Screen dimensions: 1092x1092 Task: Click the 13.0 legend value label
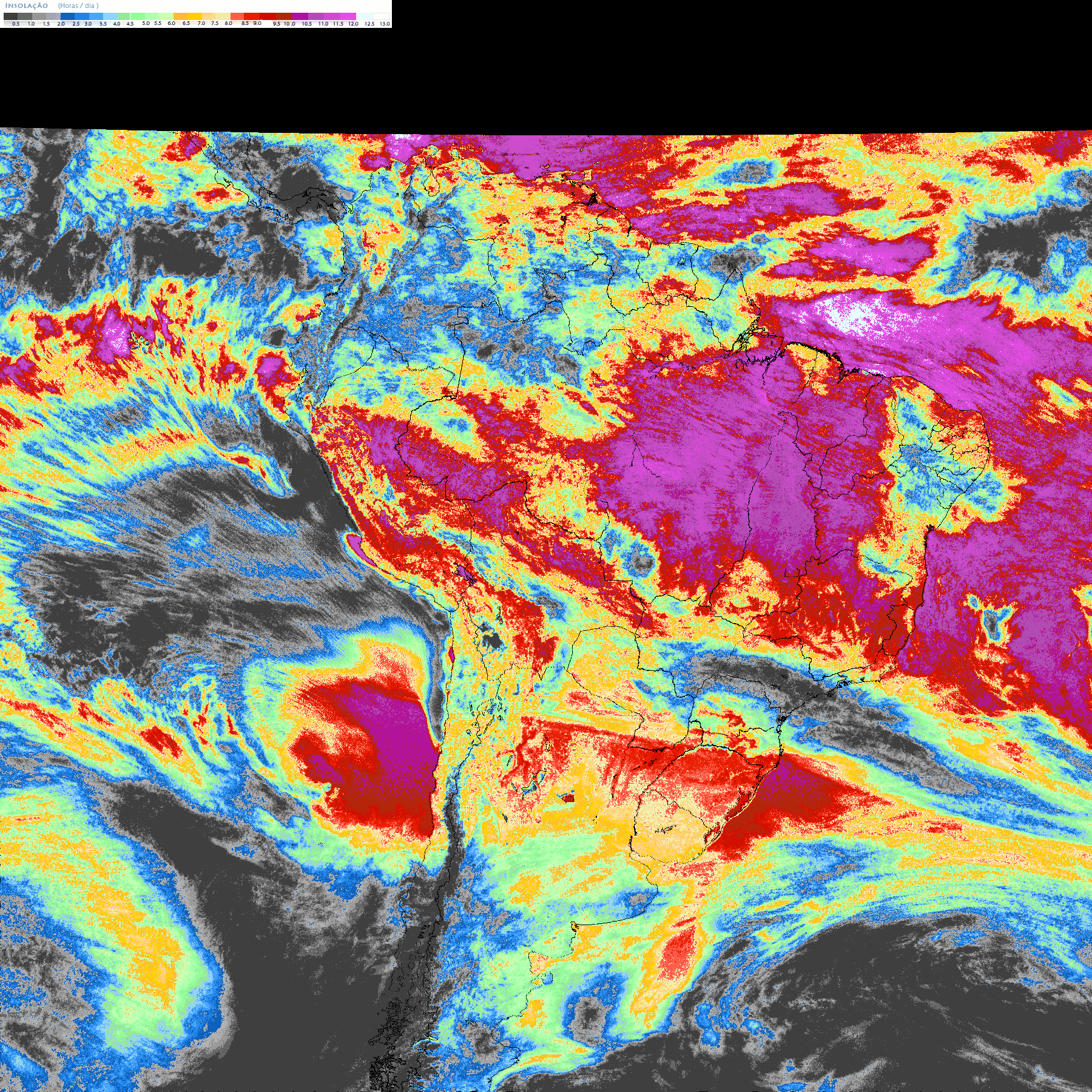coord(385,24)
